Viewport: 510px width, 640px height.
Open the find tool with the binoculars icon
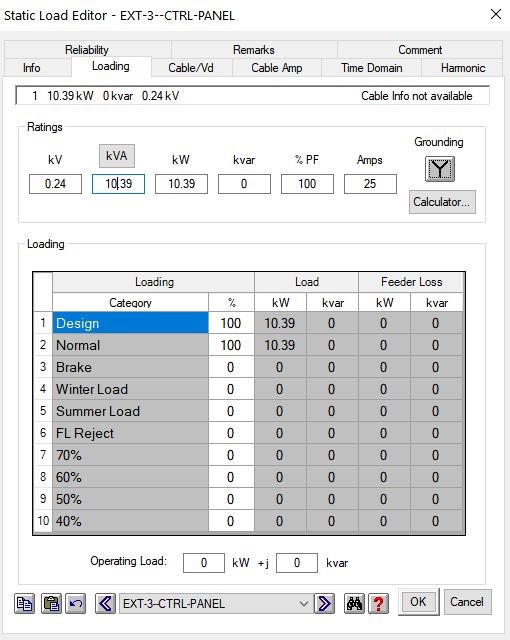pyautogui.click(x=354, y=604)
